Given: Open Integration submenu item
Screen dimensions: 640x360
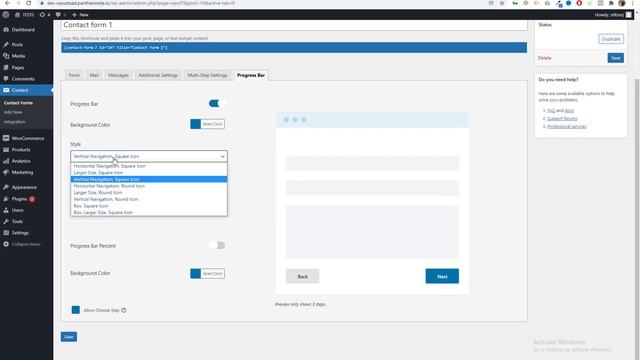Looking at the screenshot, I should 15,122.
